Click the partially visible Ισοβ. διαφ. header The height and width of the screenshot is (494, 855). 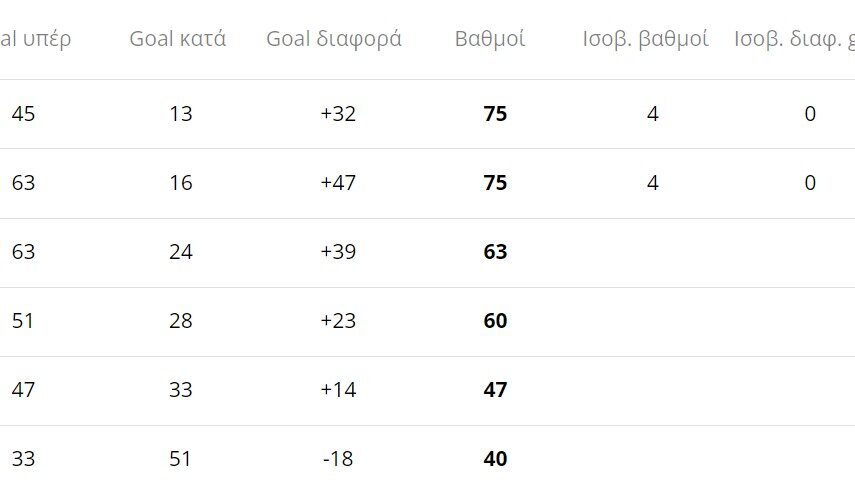[x=794, y=40]
